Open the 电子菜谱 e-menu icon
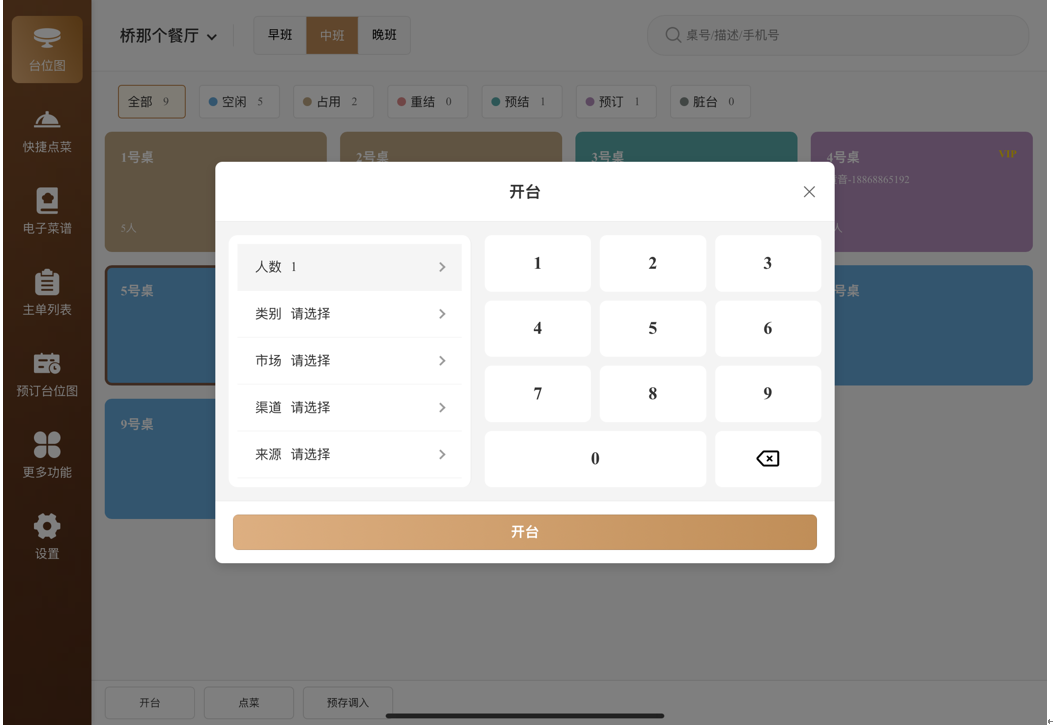The height and width of the screenshot is (727, 1053). click(x=47, y=212)
